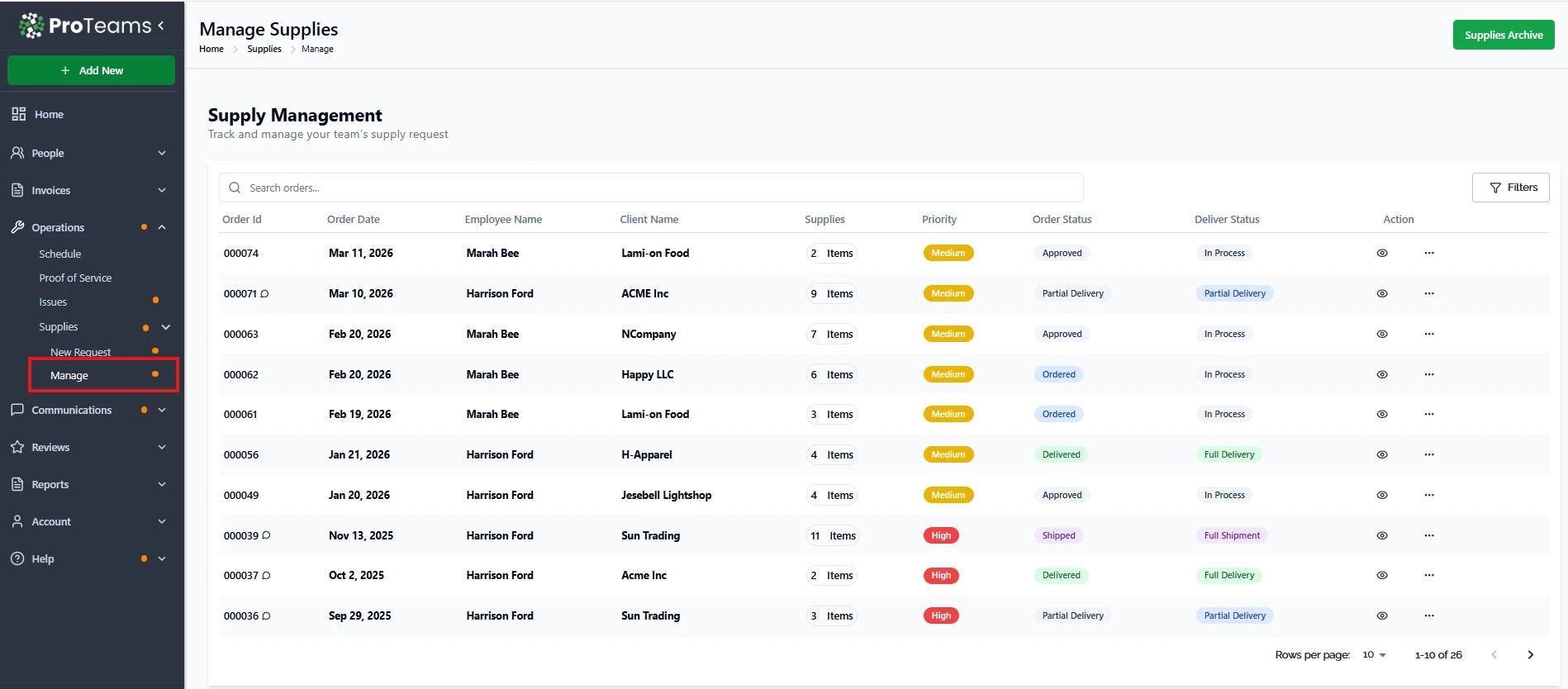
Task: Click the ProTeams logo icon
Action: [x=31, y=26]
